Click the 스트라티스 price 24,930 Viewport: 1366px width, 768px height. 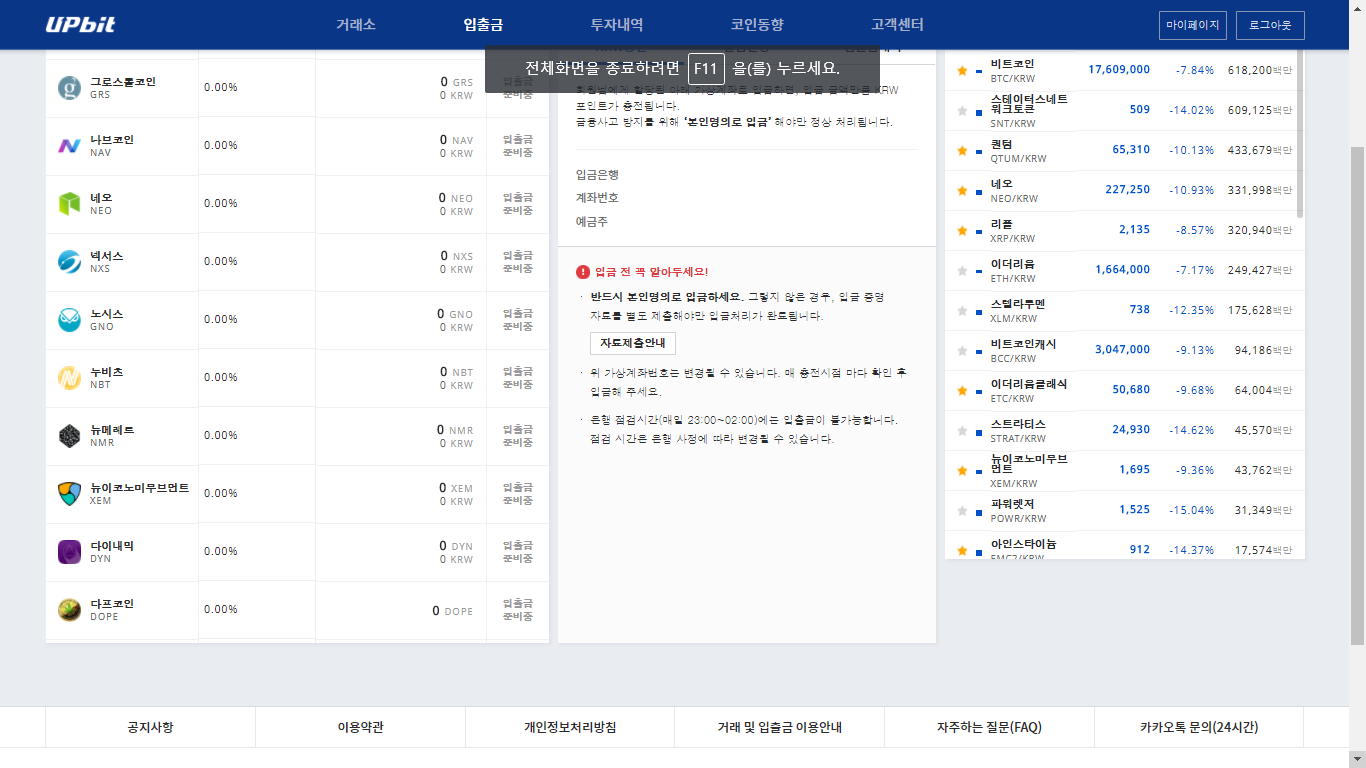click(x=1131, y=430)
